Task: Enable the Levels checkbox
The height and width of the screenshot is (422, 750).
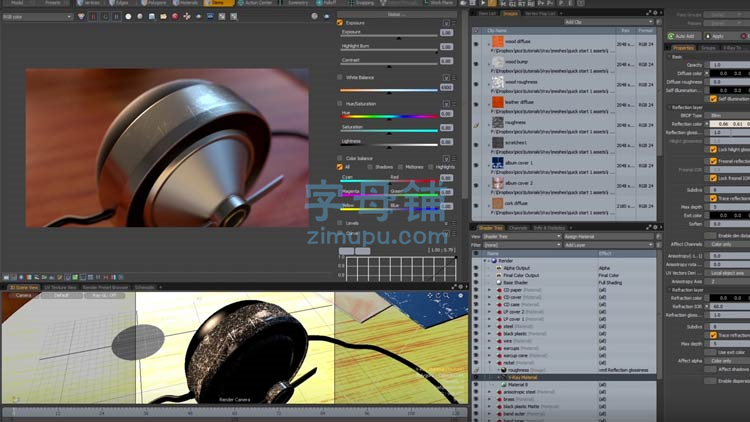Action: tap(340, 223)
